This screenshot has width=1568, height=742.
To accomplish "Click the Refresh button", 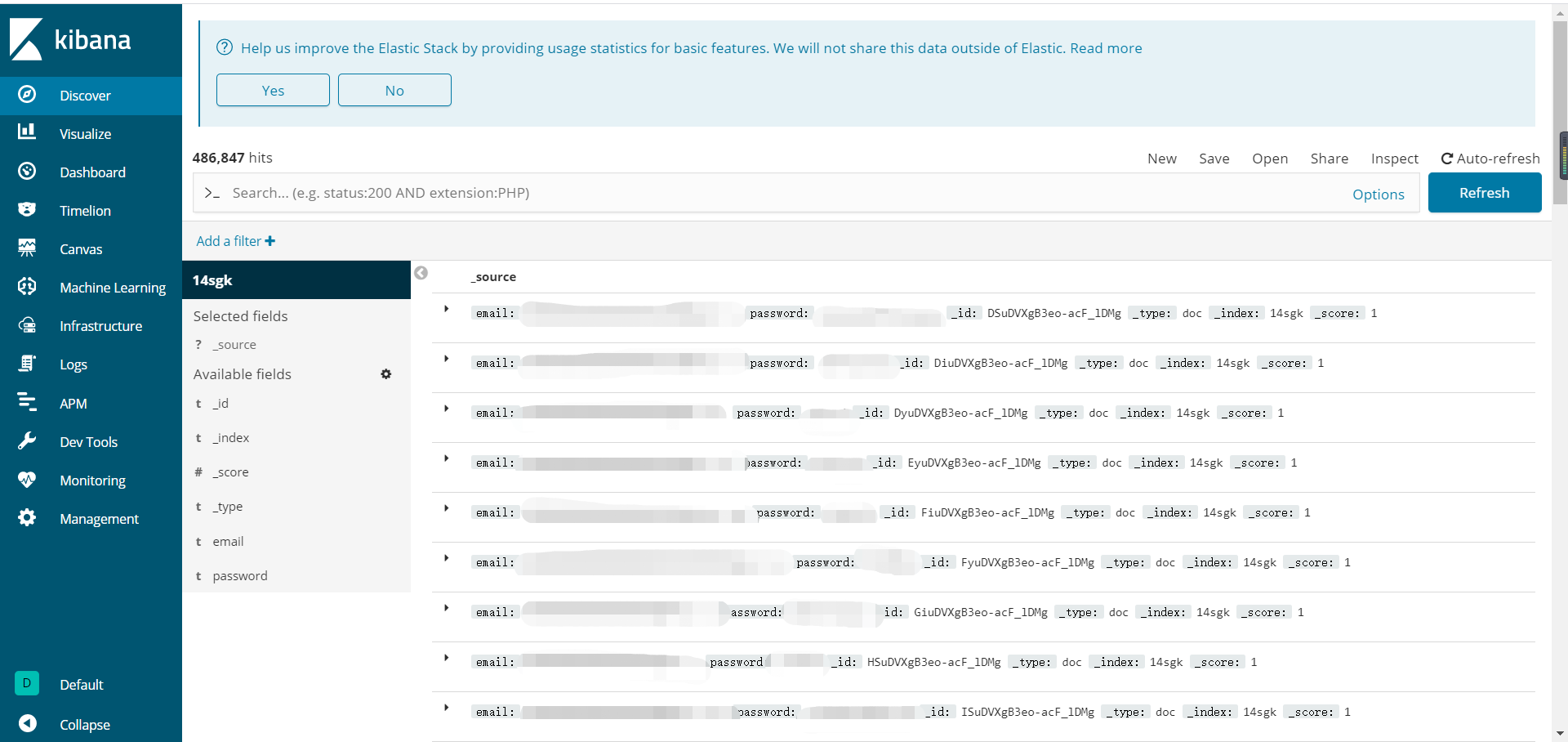I will pyautogui.click(x=1485, y=193).
